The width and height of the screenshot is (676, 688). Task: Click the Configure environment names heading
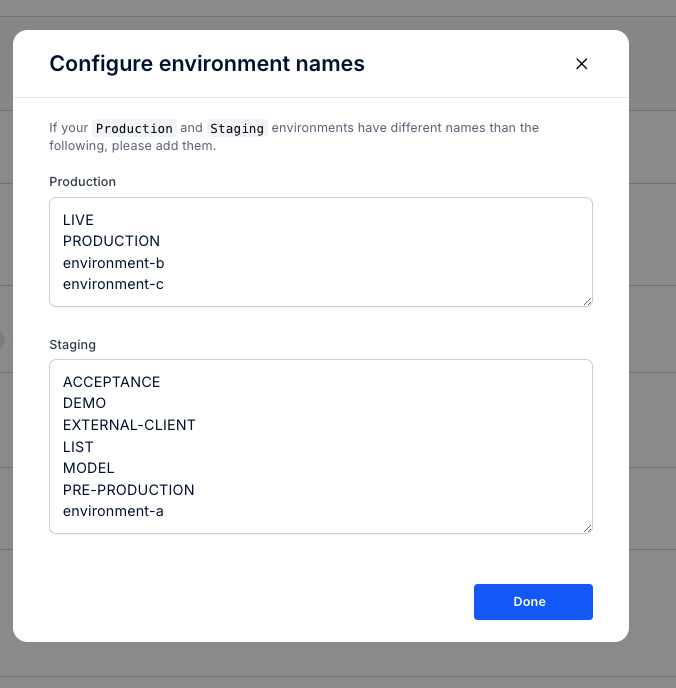click(207, 64)
